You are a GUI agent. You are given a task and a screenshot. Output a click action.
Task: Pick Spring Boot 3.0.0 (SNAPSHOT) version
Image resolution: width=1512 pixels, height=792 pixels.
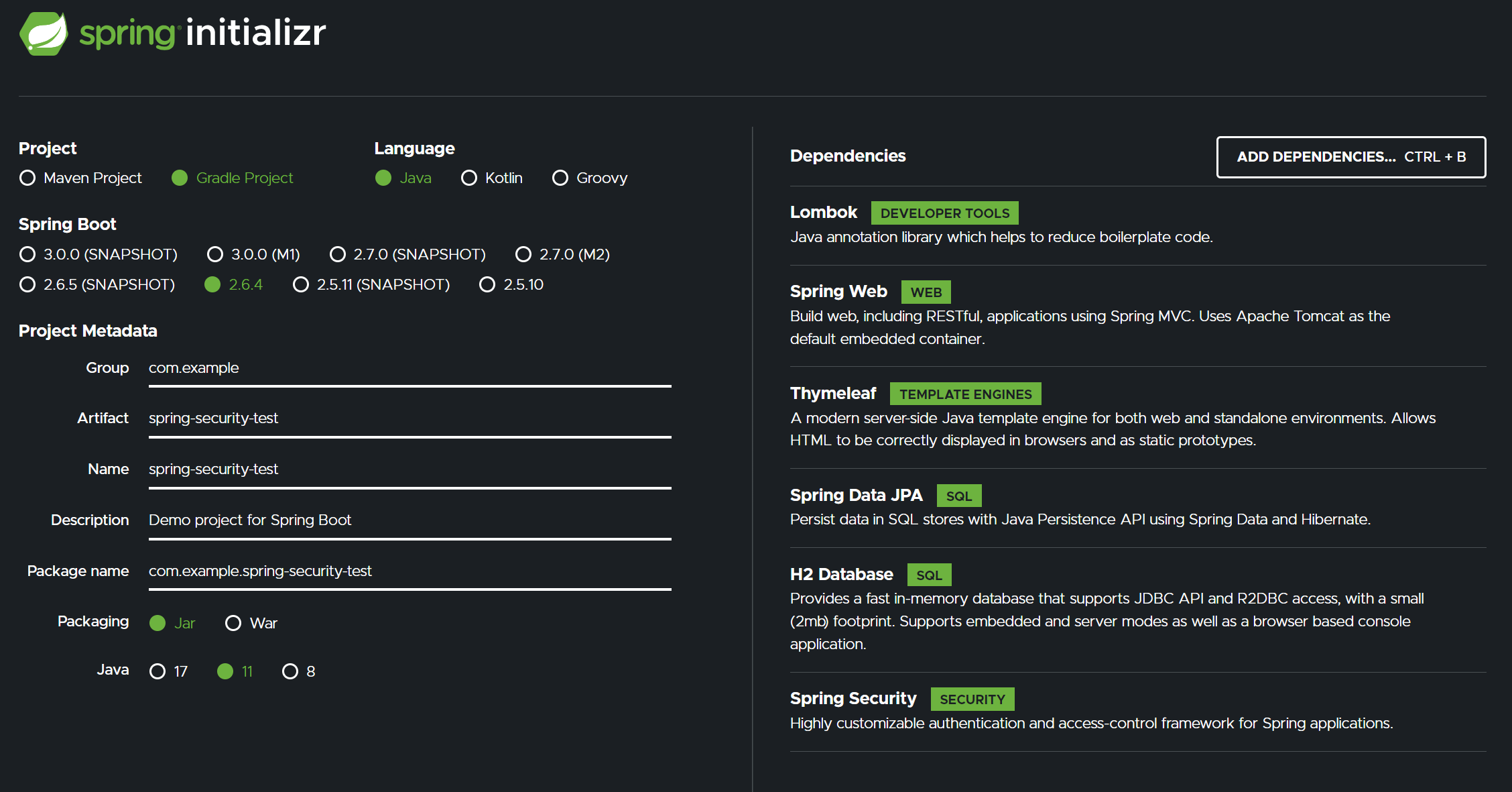27,254
